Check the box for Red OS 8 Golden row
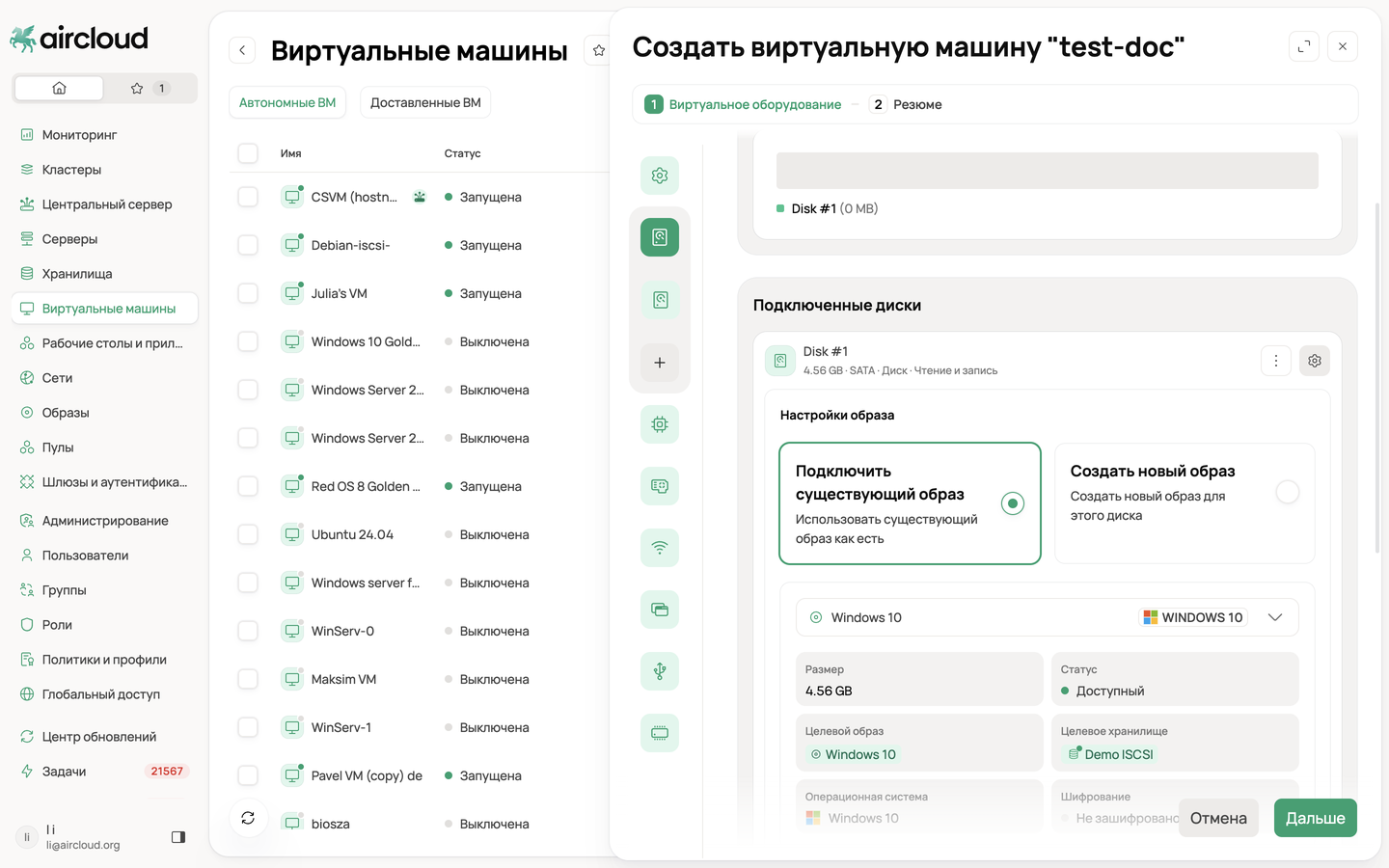Image resolution: width=1389 pixels, height=868 pixels. [x=248, y=486]
